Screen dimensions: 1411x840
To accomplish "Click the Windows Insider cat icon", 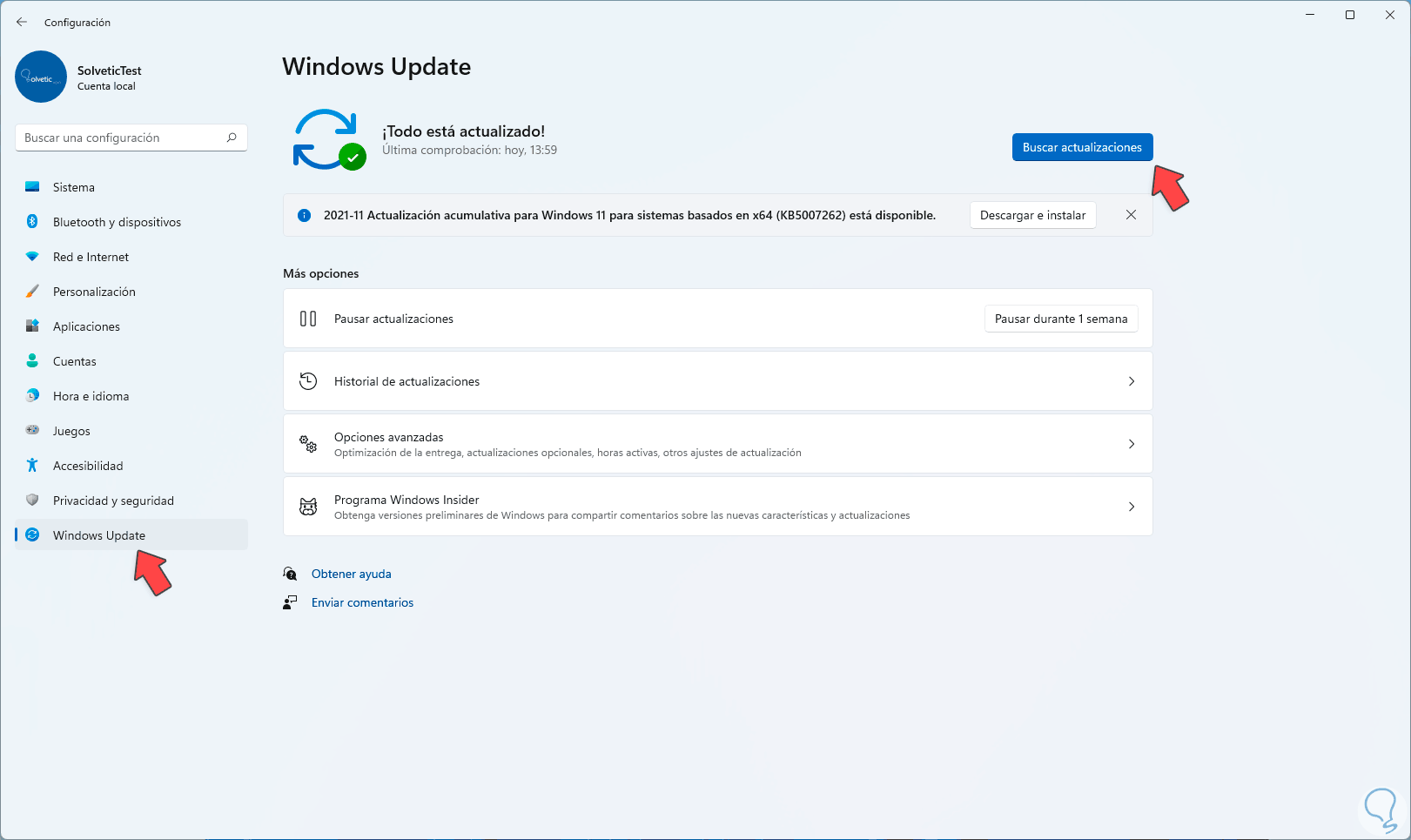I will [308, 507].
